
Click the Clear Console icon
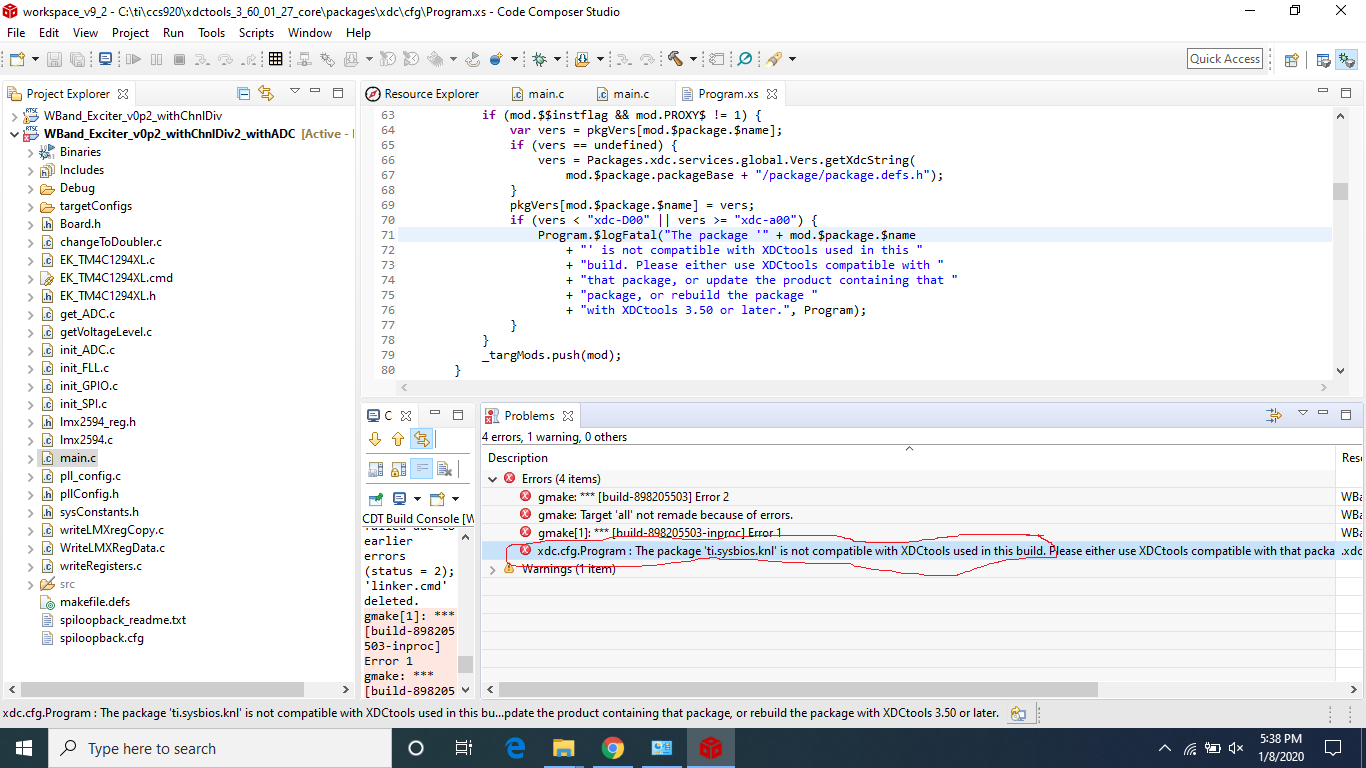(x=445, y=468)
